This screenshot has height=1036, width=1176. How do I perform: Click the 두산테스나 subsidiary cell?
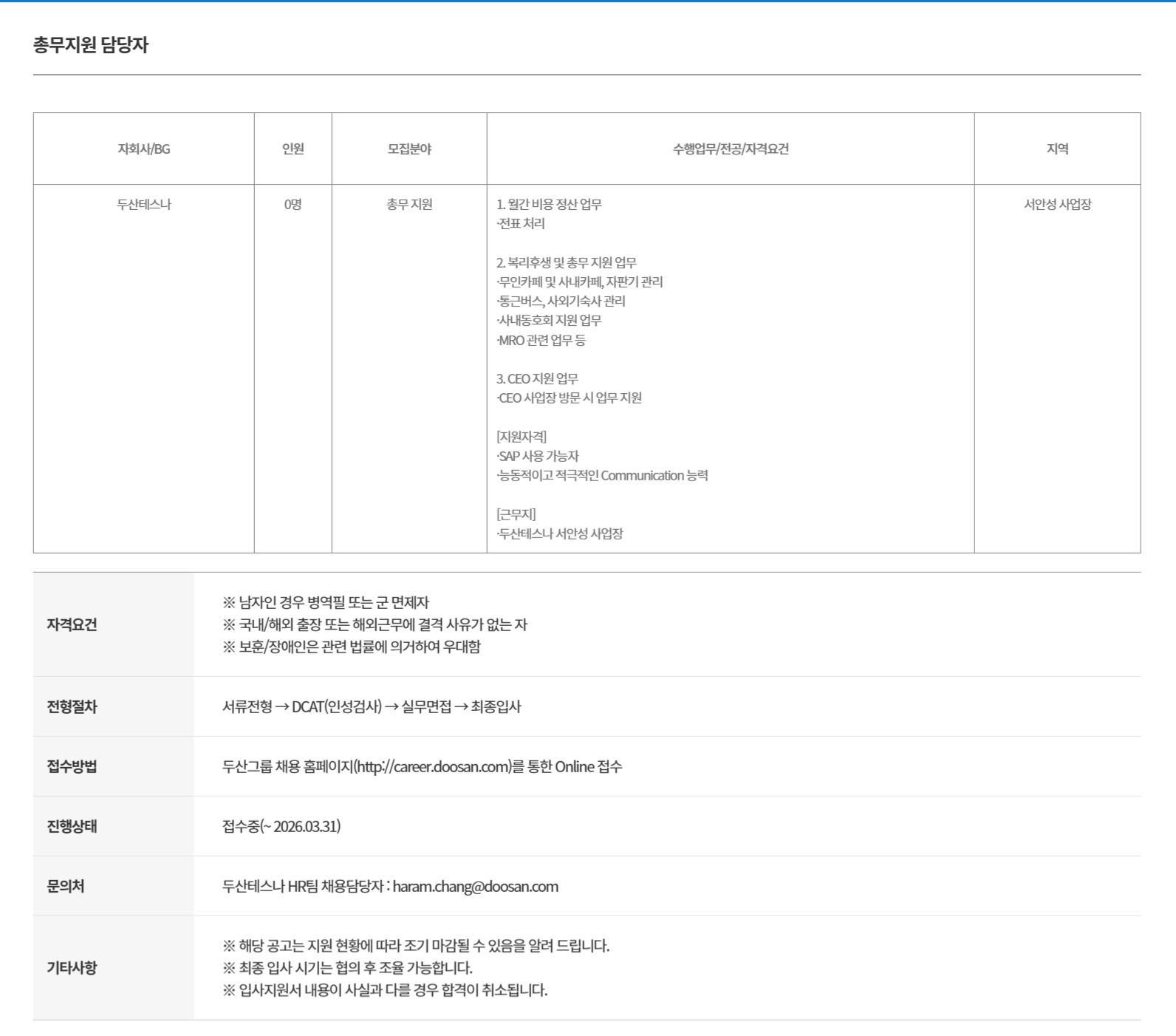point(144,205)
